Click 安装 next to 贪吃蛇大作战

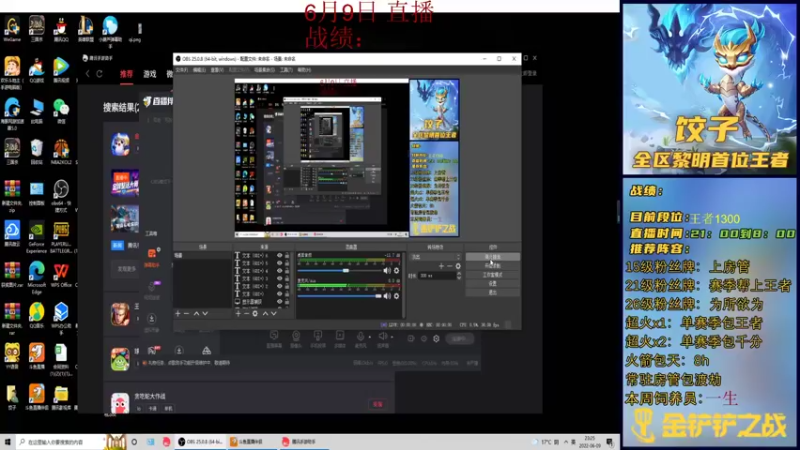[378, 404]
